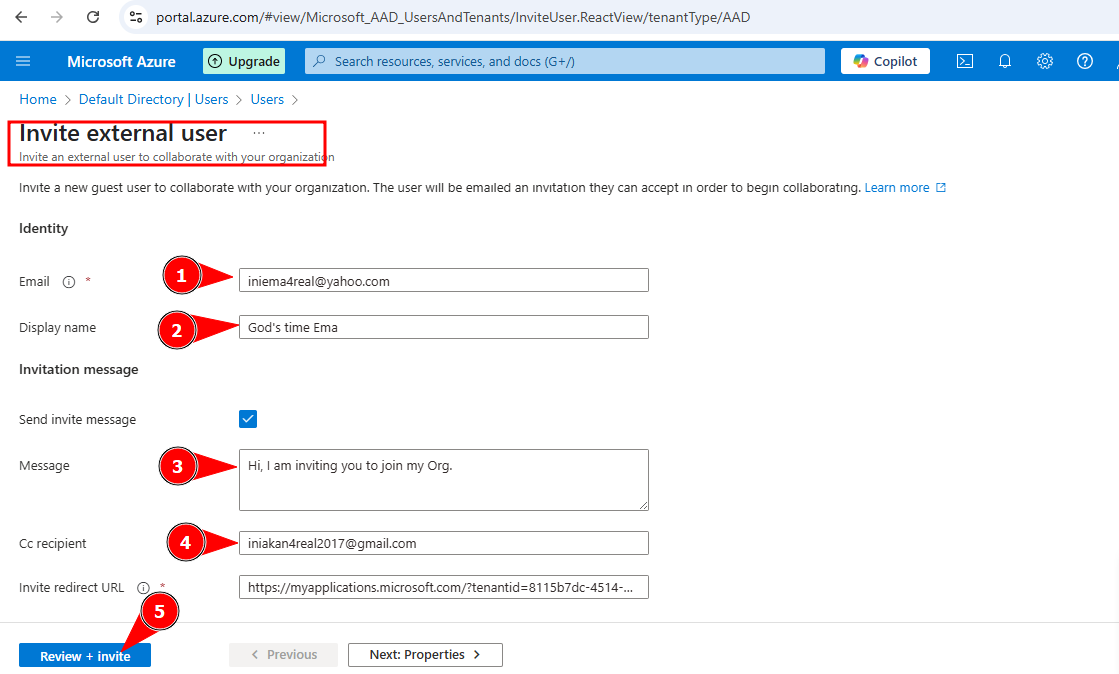Click the Invite redirect URL field

pyautogui.click(x=444, y=588)
